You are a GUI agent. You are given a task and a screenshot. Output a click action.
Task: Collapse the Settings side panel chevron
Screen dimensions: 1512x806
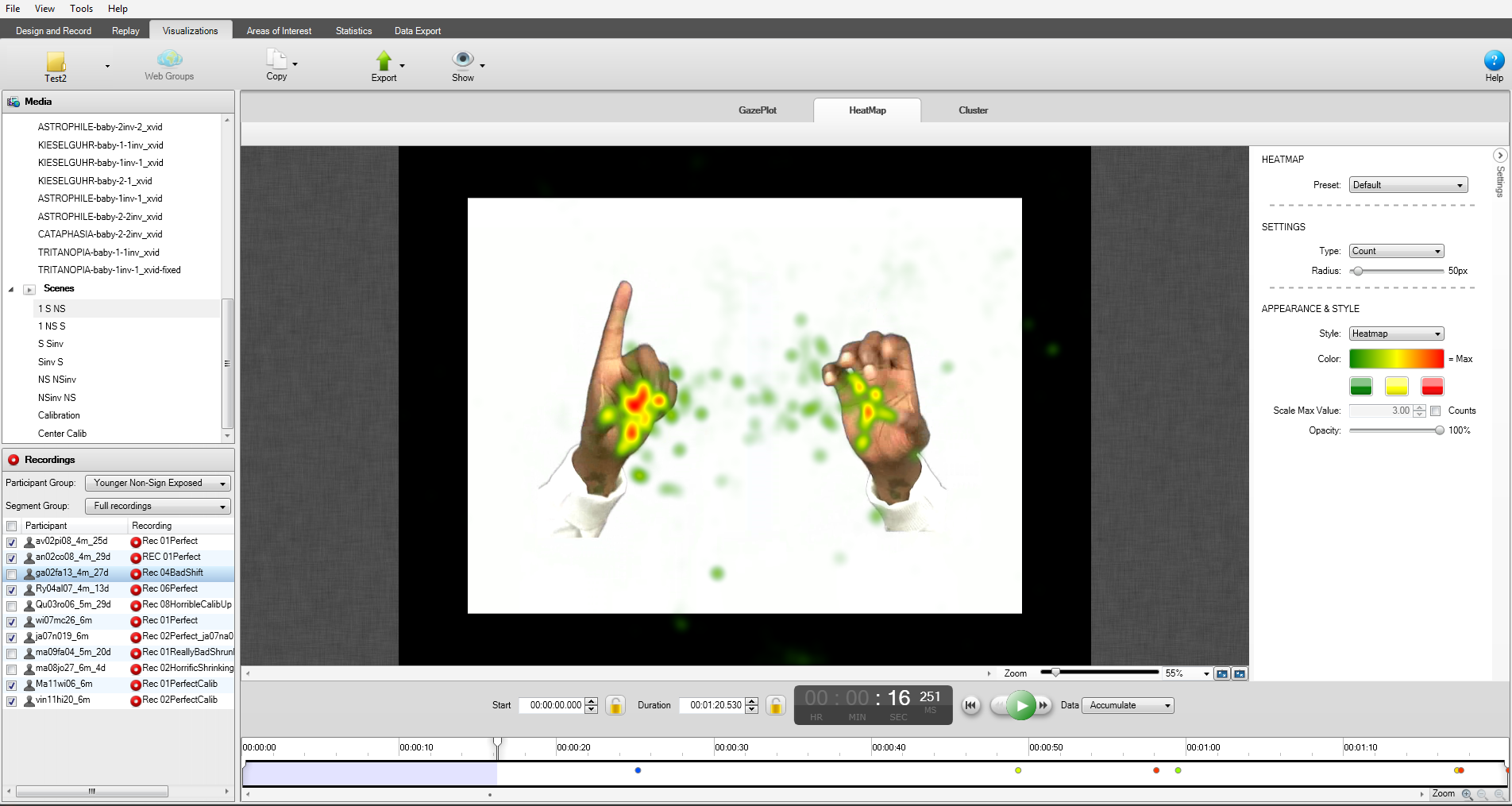click(1499, 156)
